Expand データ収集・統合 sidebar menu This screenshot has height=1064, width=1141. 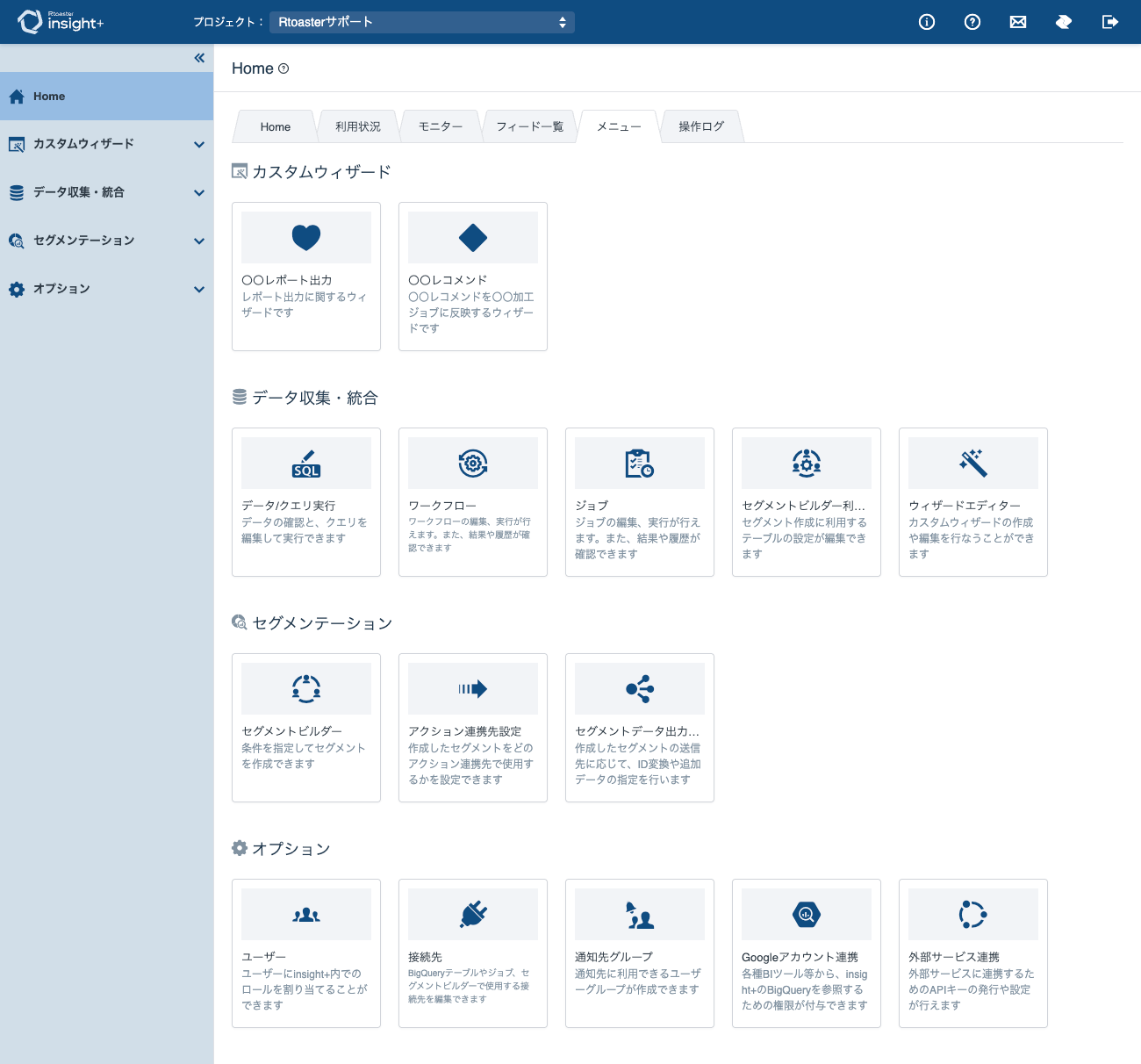tap(106, 192)
